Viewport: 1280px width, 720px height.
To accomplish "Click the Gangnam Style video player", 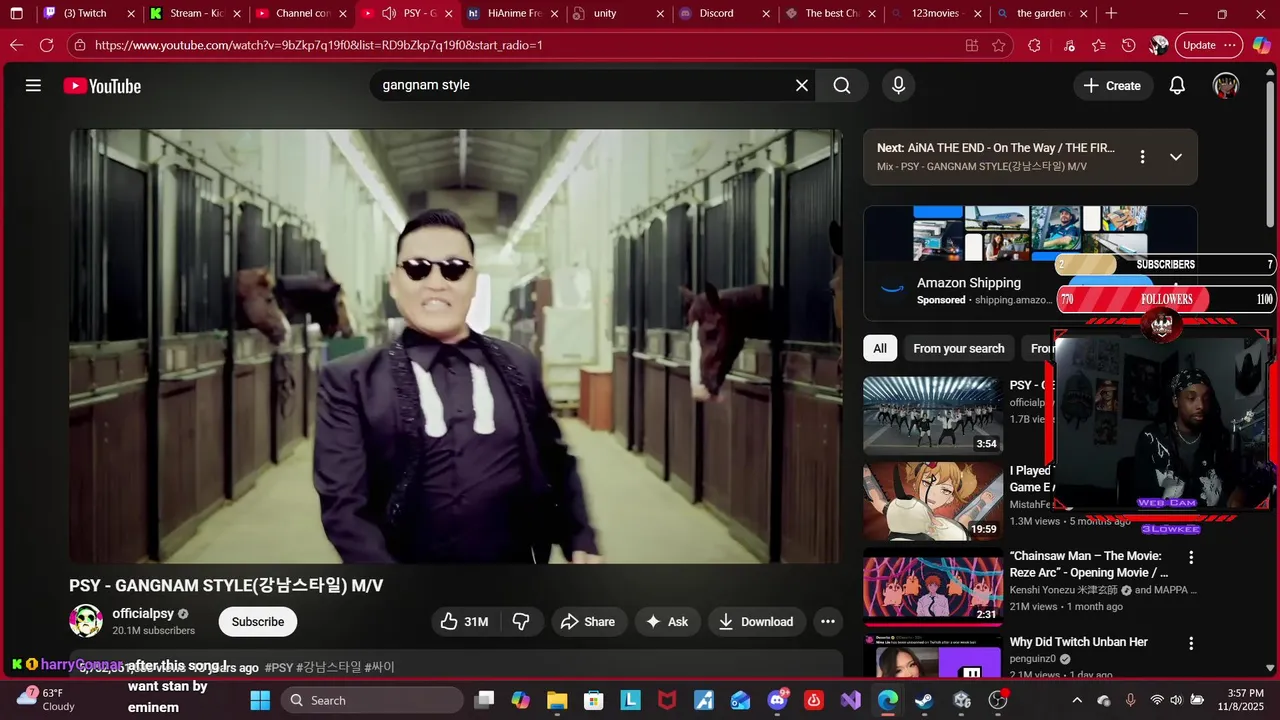I will tap(456, 346).
